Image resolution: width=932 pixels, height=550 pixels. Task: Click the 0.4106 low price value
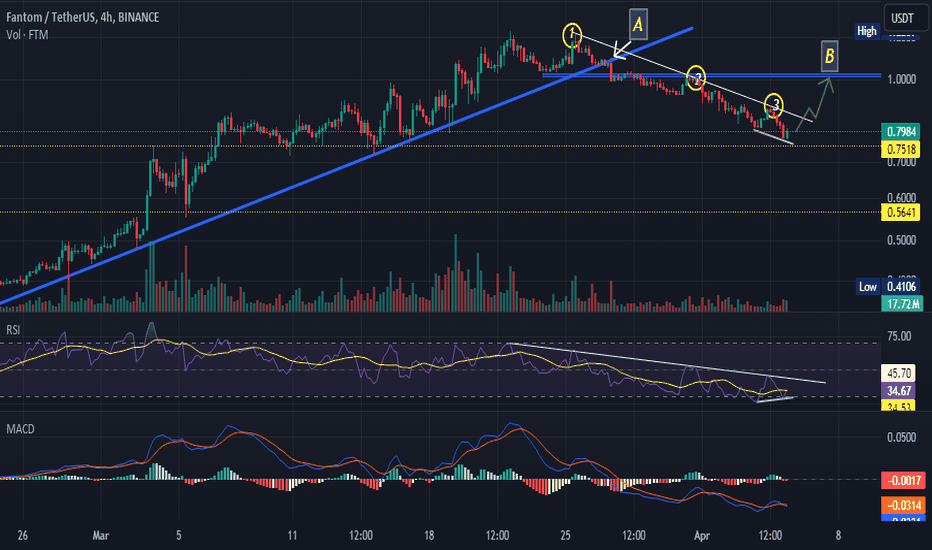(x=901, y=287)
